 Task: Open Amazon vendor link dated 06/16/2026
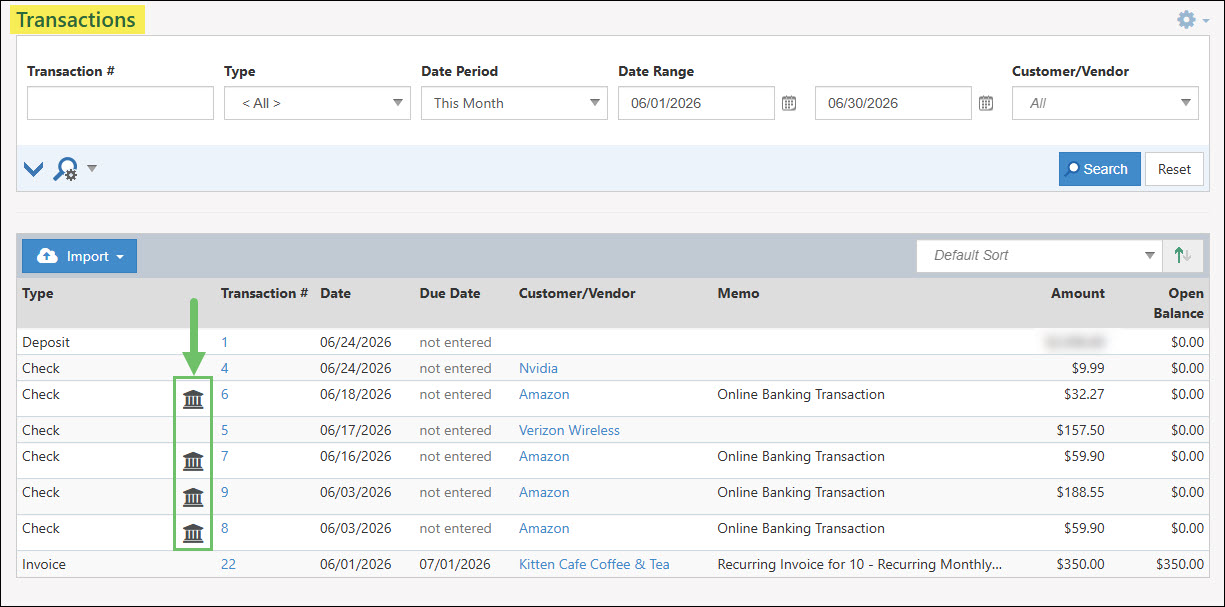point(544,456)
